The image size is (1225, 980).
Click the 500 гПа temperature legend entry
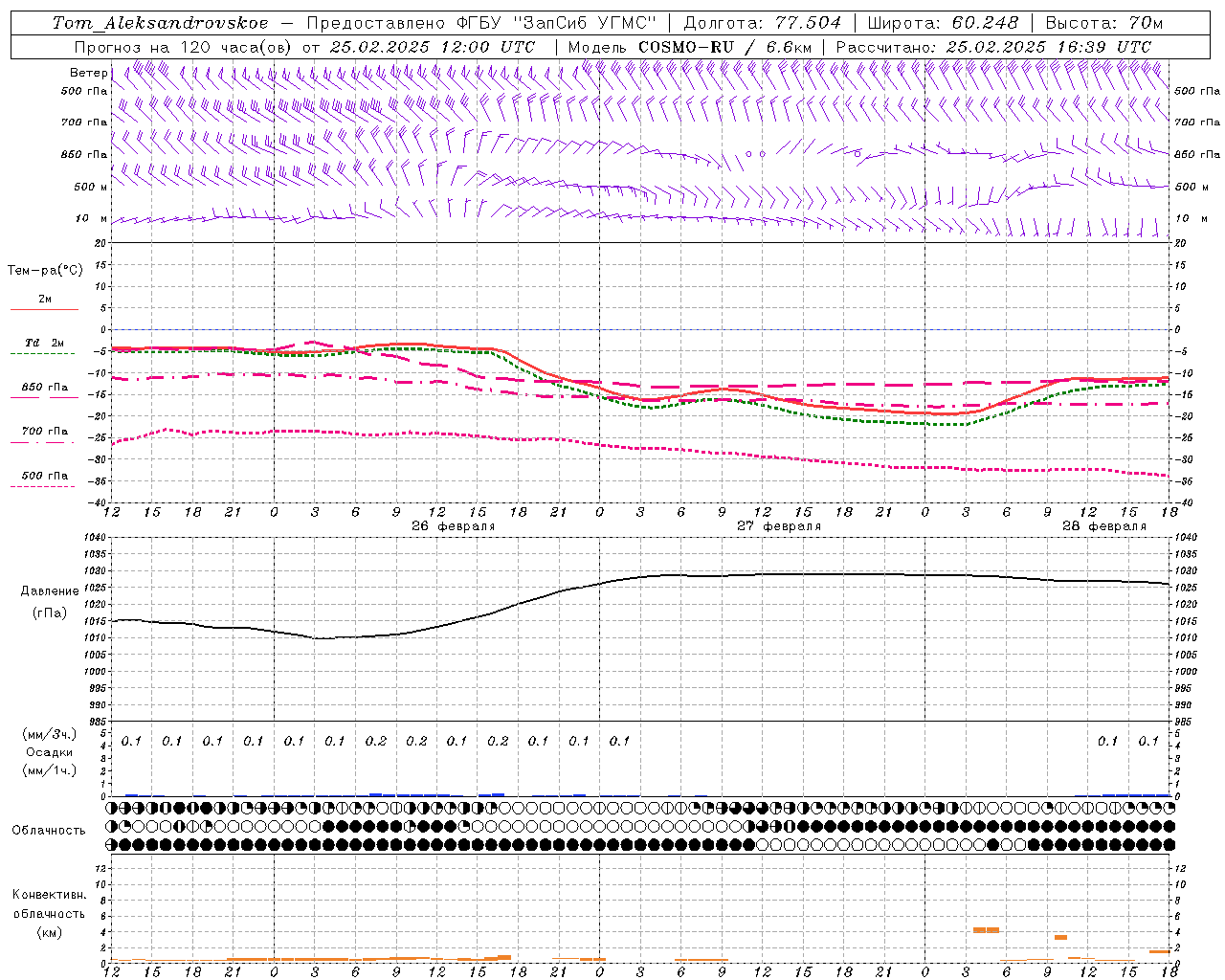[x=45, y=476]
